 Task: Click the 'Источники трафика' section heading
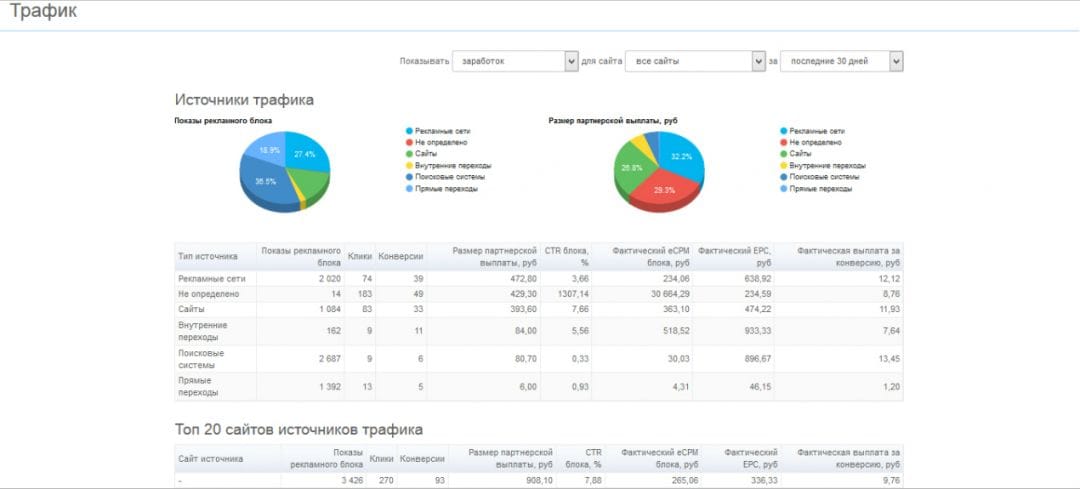244,100
